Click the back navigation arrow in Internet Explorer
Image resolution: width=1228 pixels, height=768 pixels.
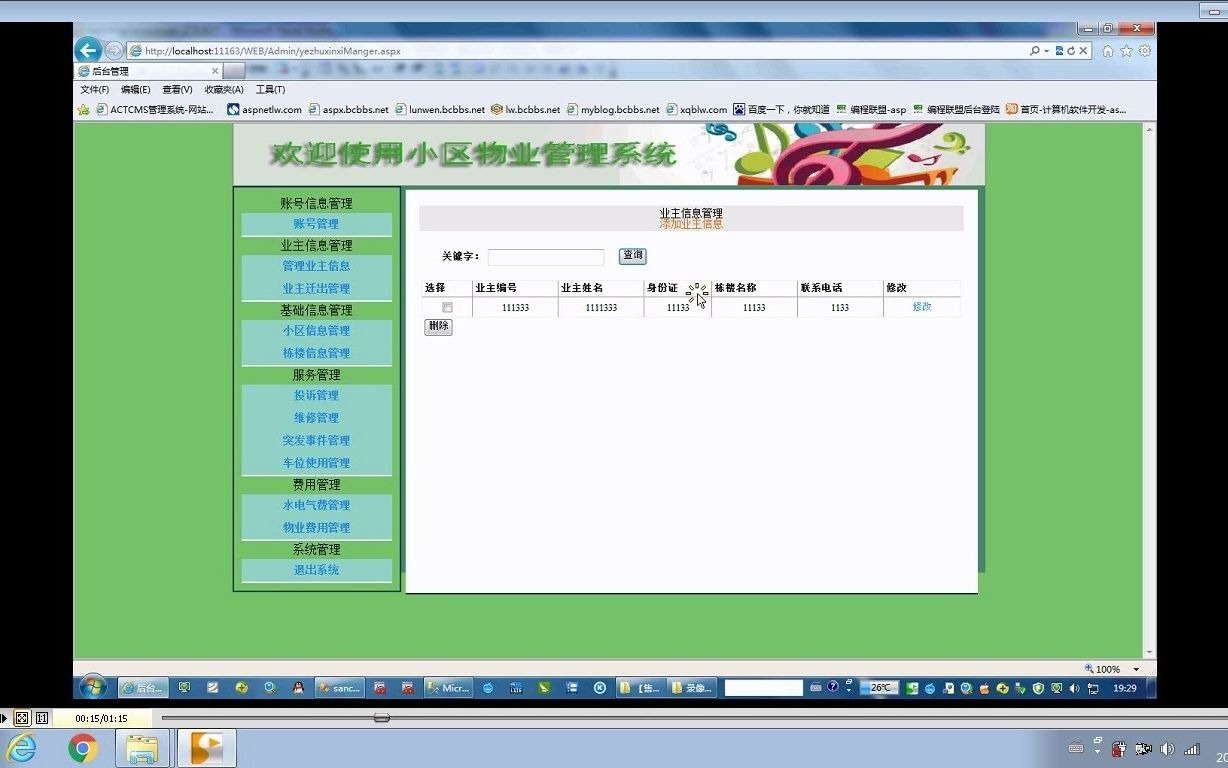pyautogui.click(x=88, y=49)
